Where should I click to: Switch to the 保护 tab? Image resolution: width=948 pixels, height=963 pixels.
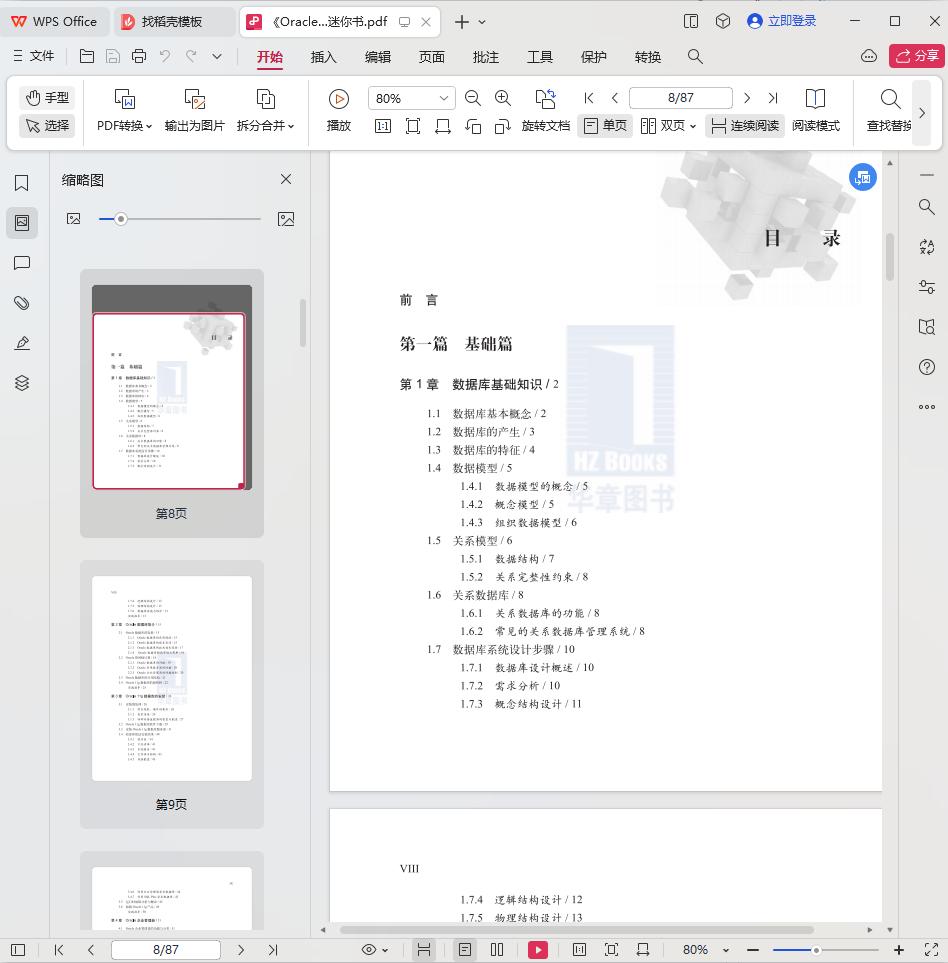(594, 57)
